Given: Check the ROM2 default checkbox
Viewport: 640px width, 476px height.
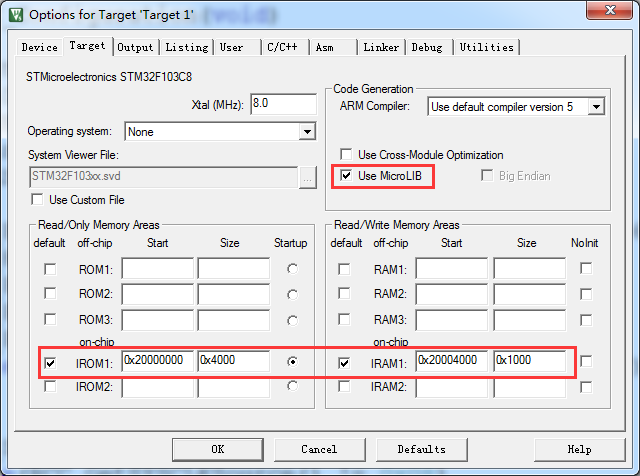Looking at the screenshot, I should pyautogui.click(x=50, y=293).
